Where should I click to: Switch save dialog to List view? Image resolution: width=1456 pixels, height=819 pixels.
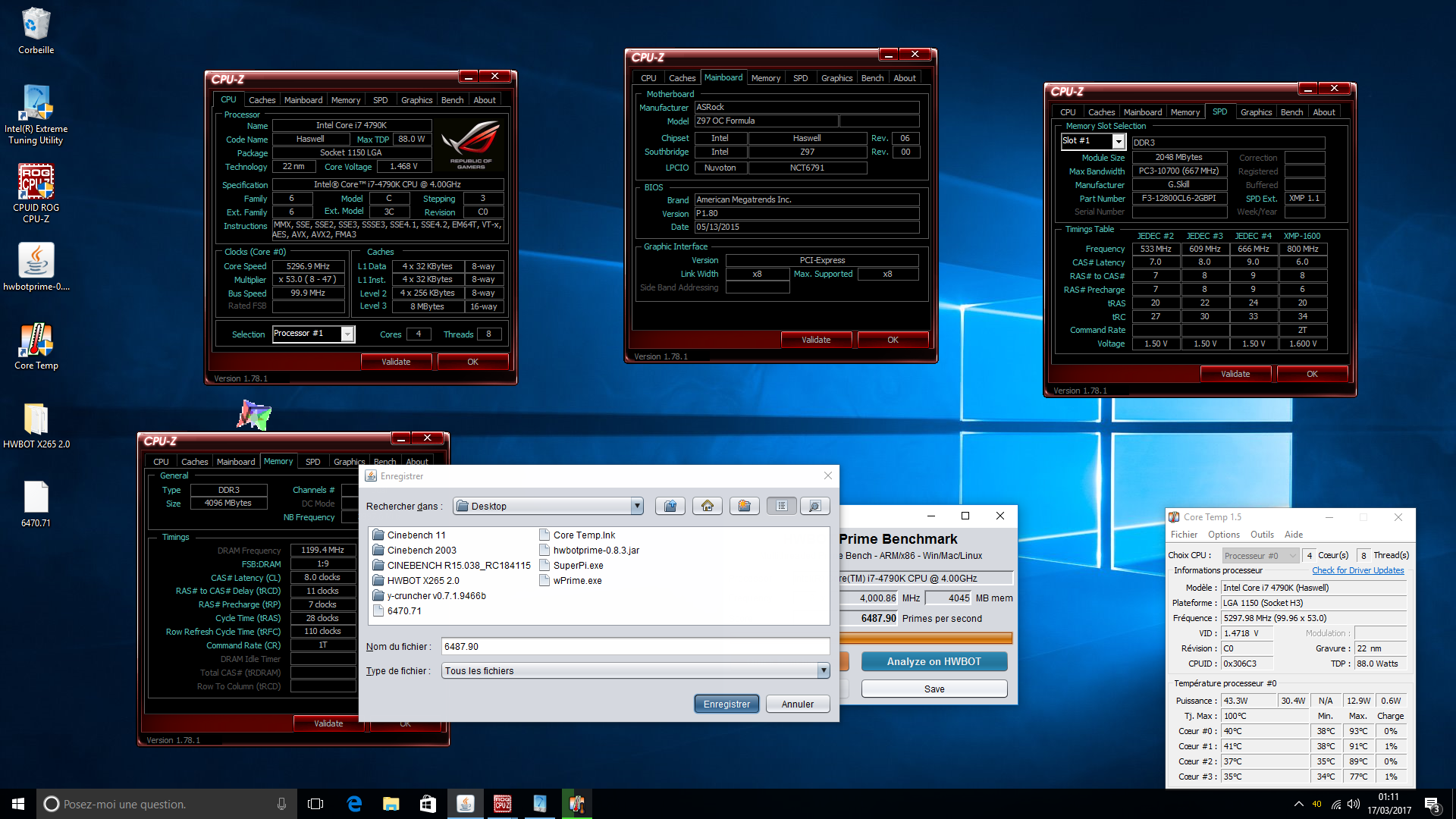pos(782,506)
